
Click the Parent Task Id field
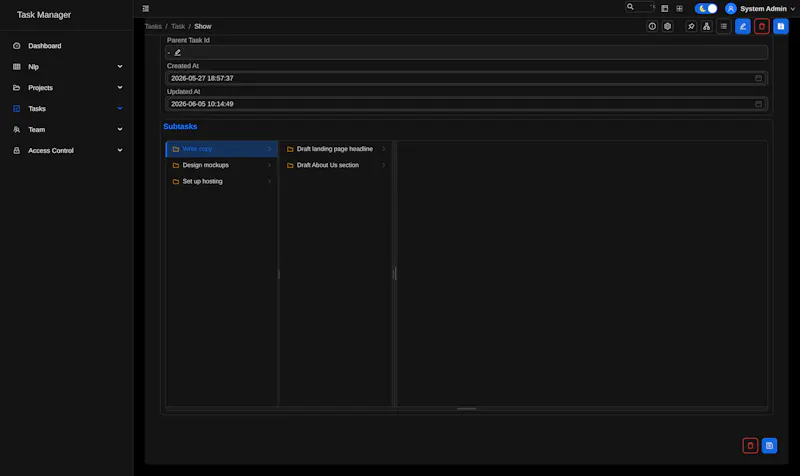point(466,53)
